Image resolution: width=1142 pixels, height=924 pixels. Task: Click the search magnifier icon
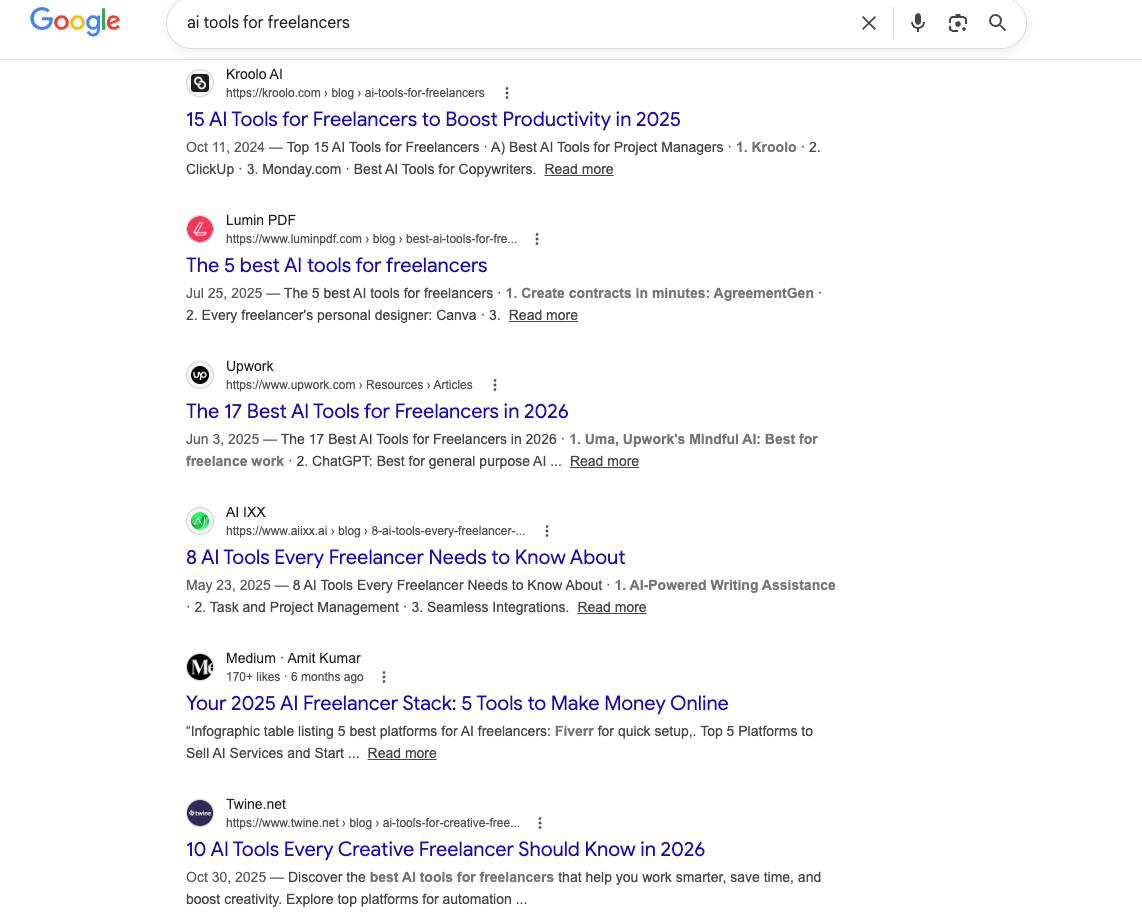coord(997,23)
